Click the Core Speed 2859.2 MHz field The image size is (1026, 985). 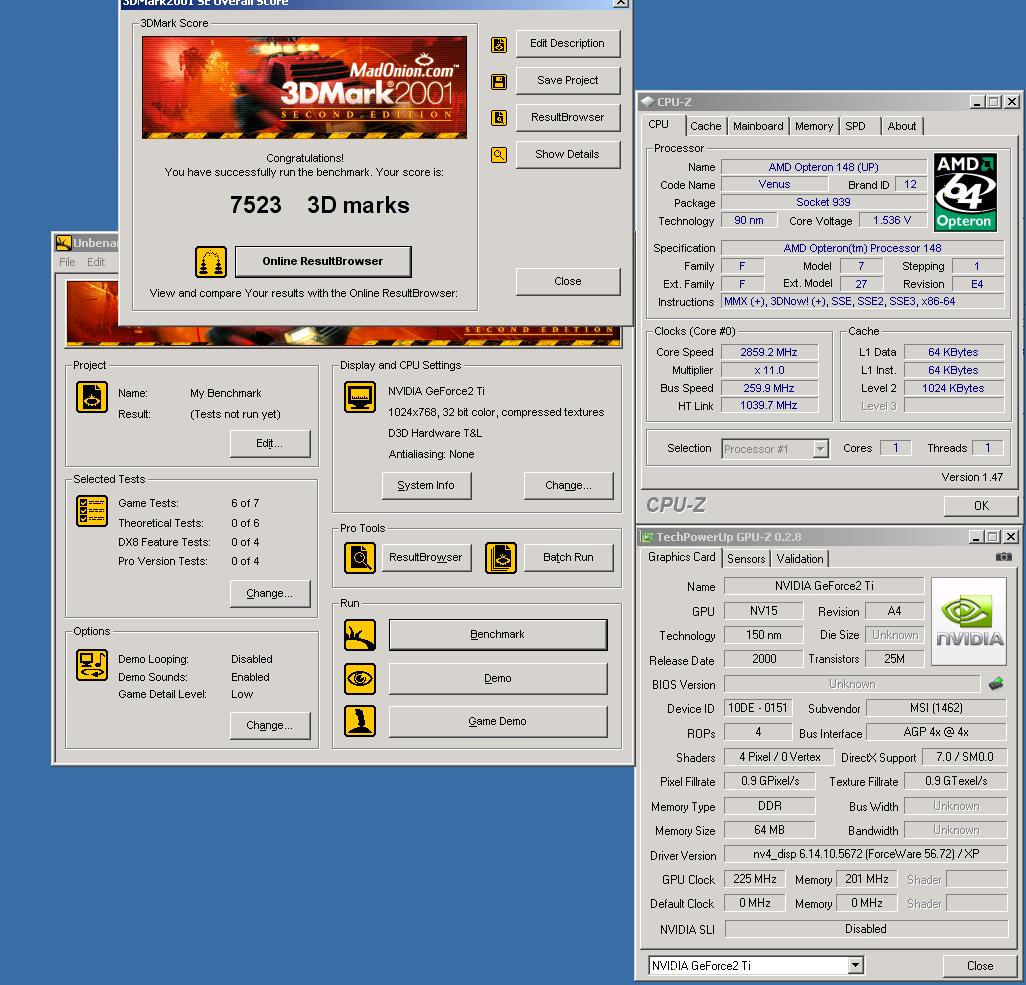click(x=770, y=352)
